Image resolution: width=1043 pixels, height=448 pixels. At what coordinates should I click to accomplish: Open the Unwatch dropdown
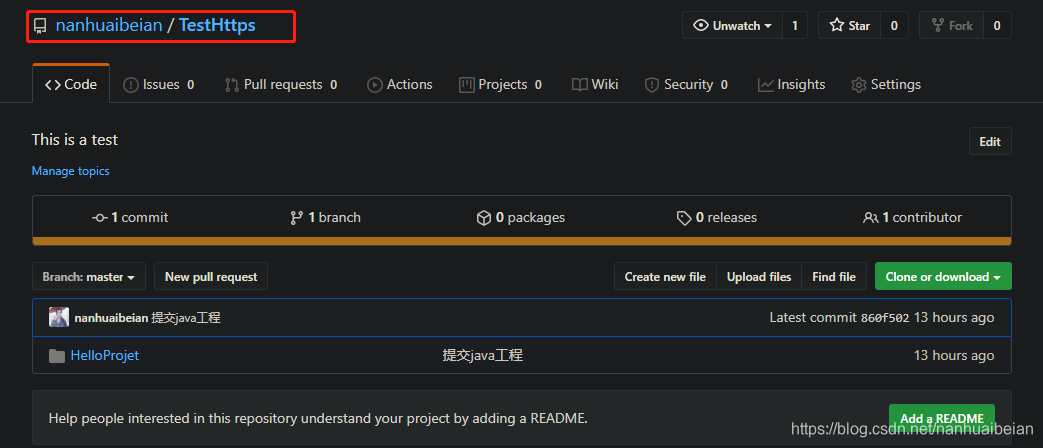coord(732,25)
